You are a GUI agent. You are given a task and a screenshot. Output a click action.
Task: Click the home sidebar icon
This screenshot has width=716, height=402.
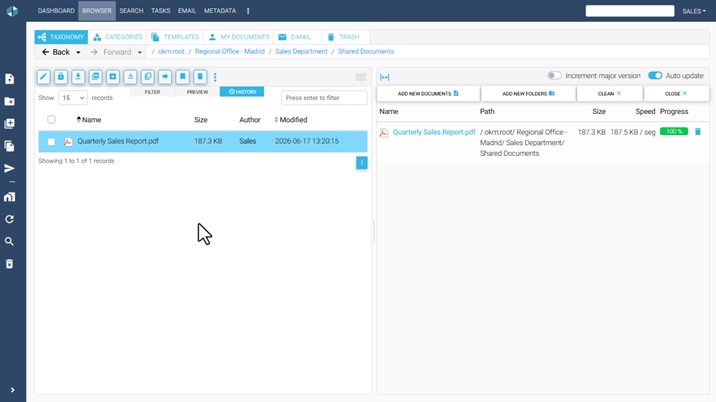pos(10,197)
